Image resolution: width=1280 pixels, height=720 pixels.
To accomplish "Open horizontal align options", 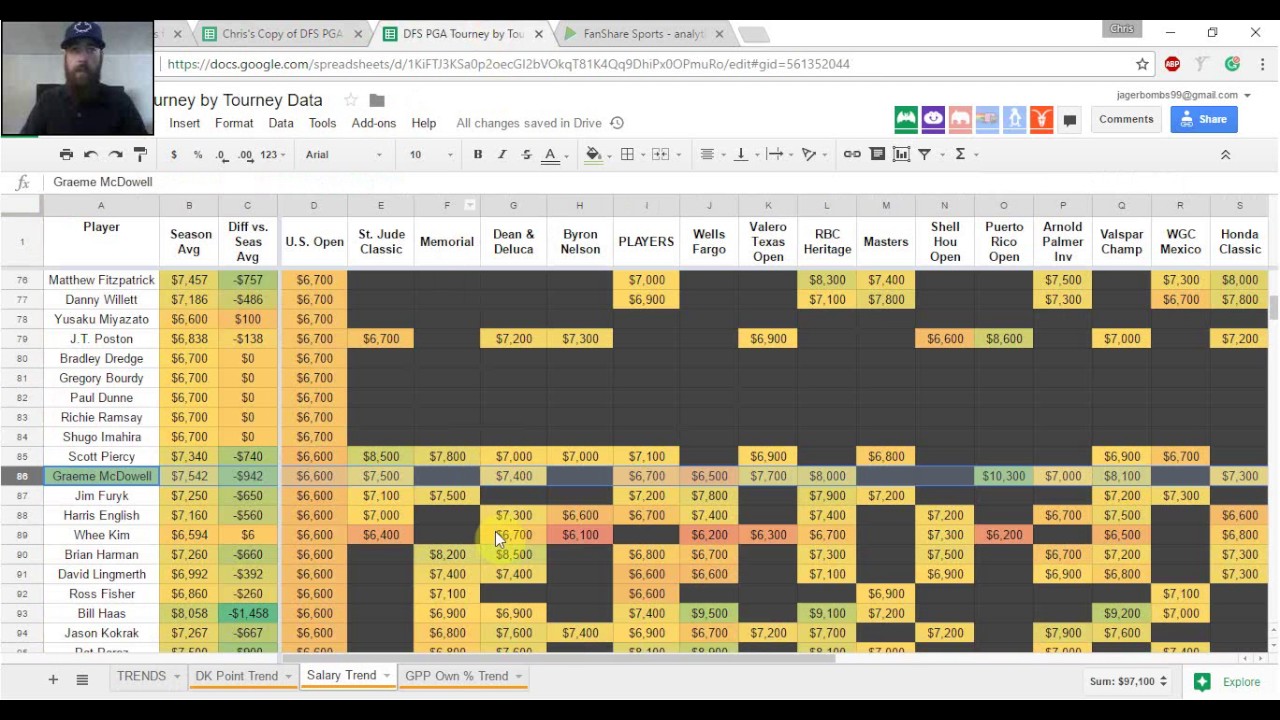I will point(708,154).
